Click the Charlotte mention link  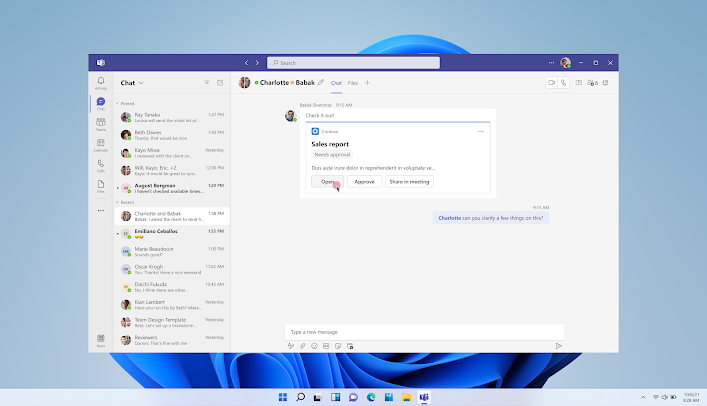coord(450,218)
